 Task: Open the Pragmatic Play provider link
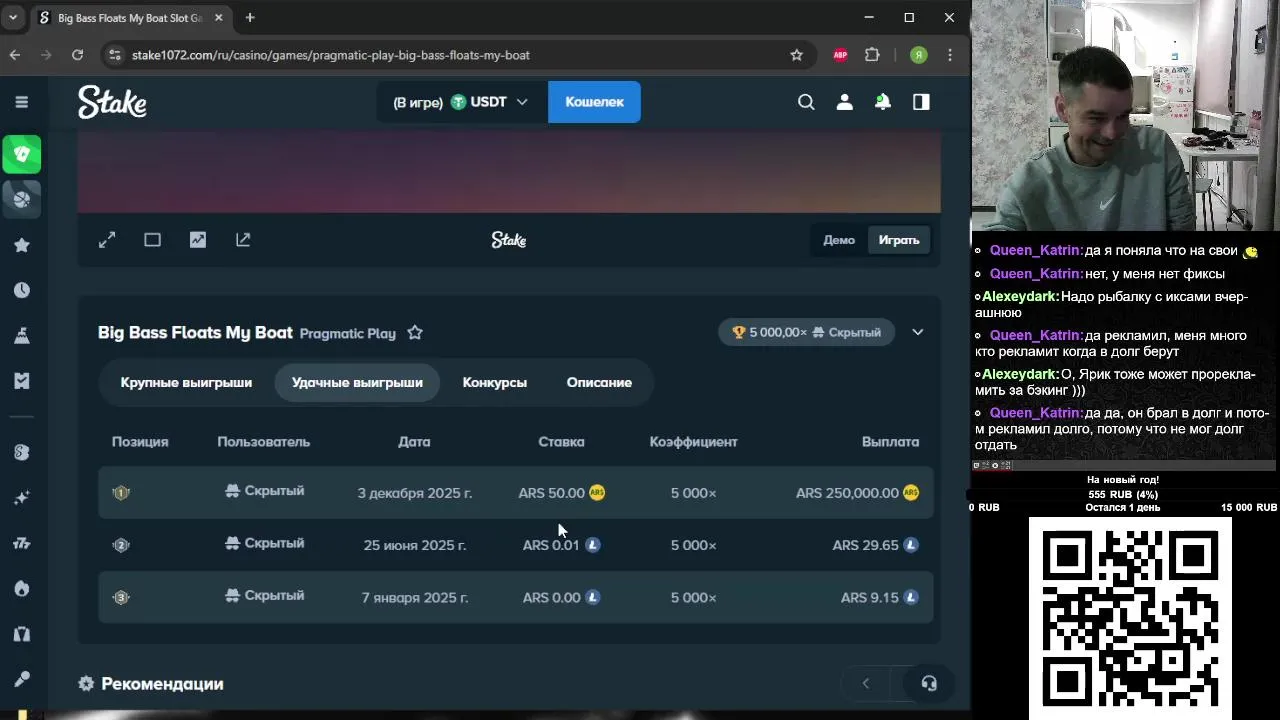(x=348, y=334)
